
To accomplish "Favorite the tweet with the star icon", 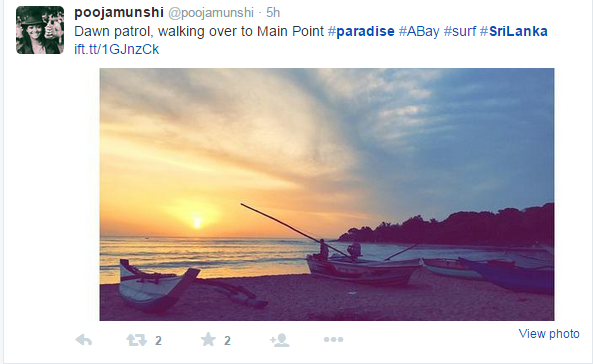I will coord(208,339).
